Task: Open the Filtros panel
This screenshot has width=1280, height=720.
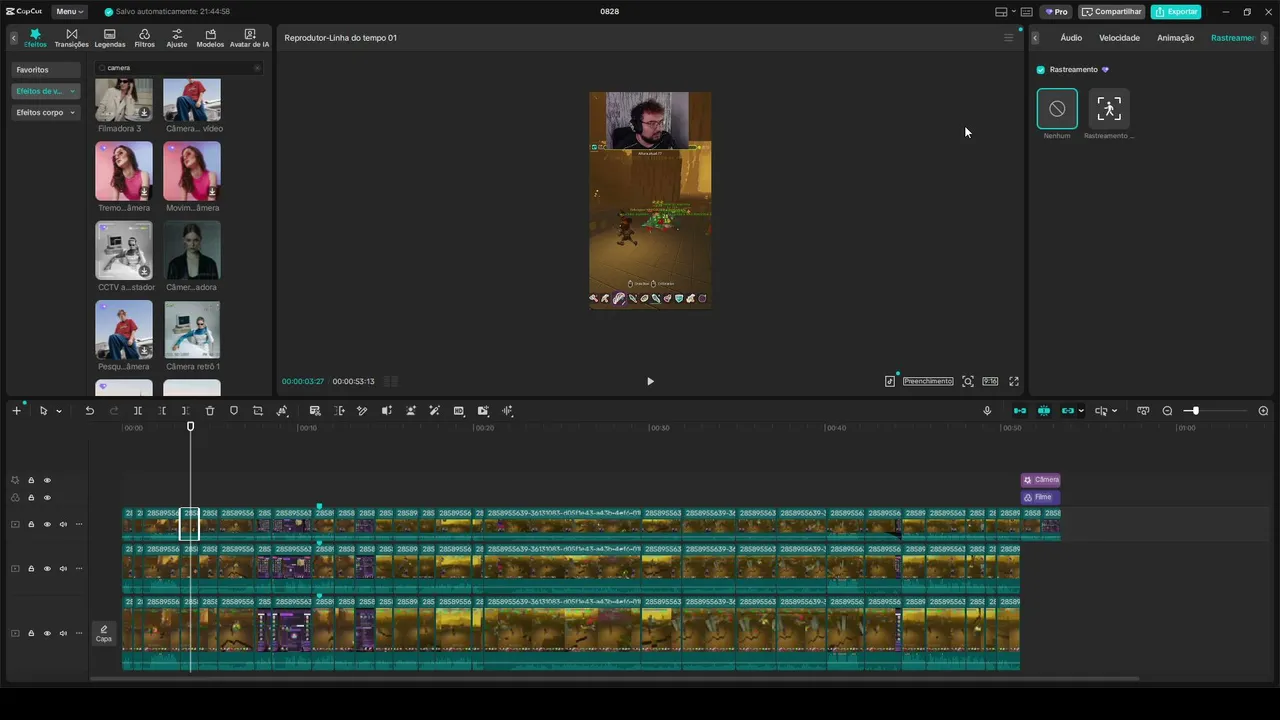Action: (x=145, y=38)
